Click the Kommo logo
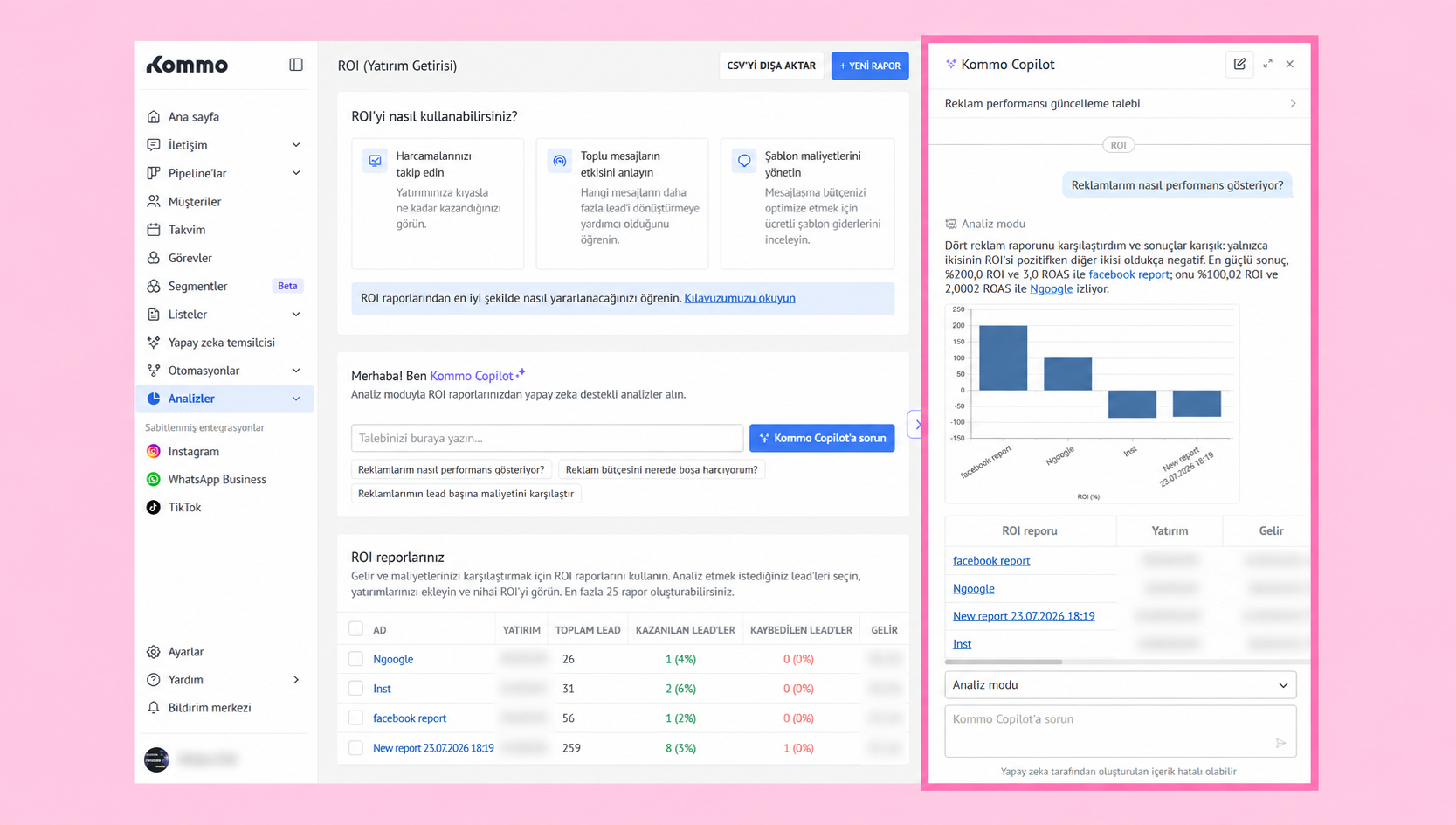 pos(187,65)
